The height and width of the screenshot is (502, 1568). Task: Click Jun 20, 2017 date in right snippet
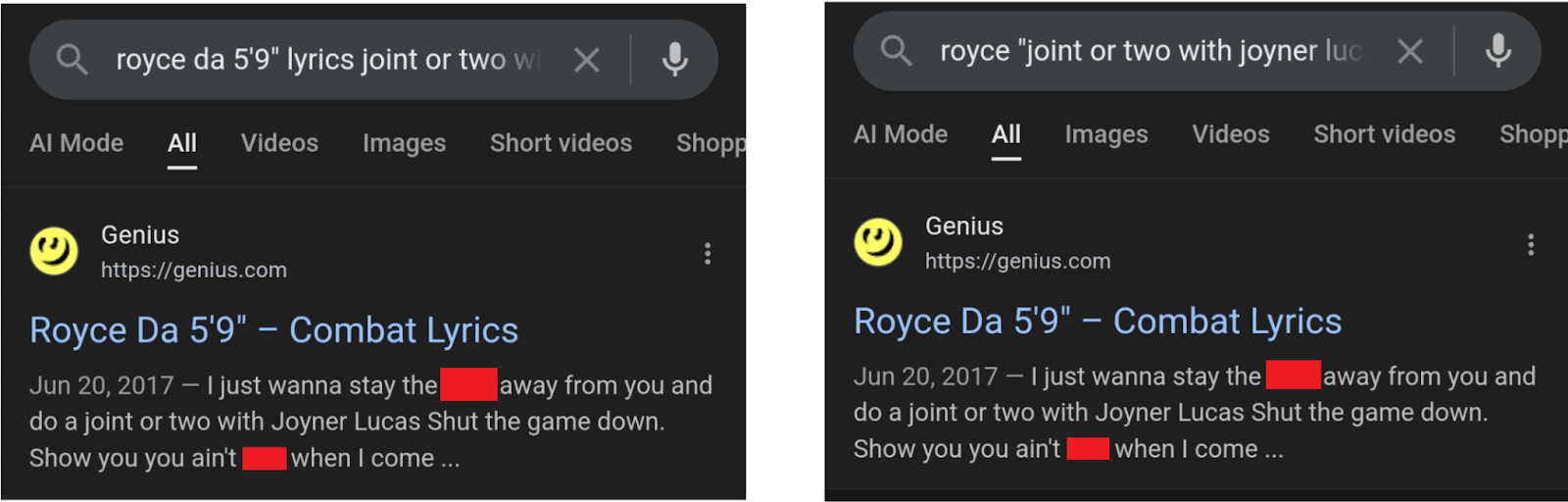point(926,376)
